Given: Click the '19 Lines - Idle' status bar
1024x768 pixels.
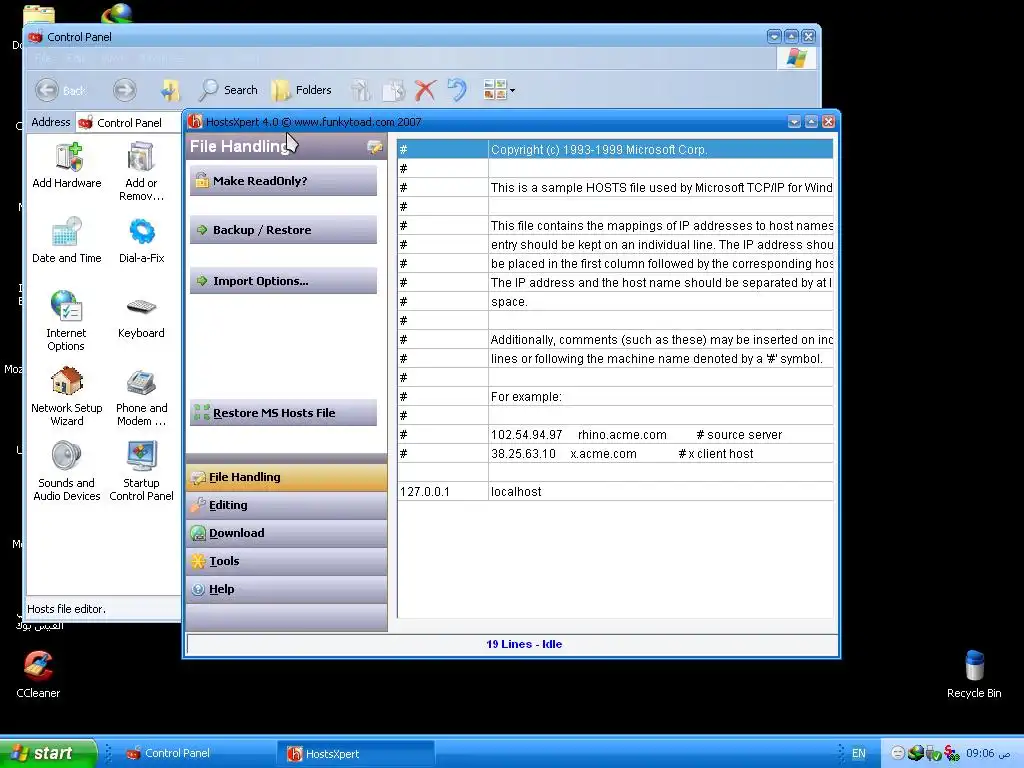Looking at the screenshot, I should pos(512,645).
